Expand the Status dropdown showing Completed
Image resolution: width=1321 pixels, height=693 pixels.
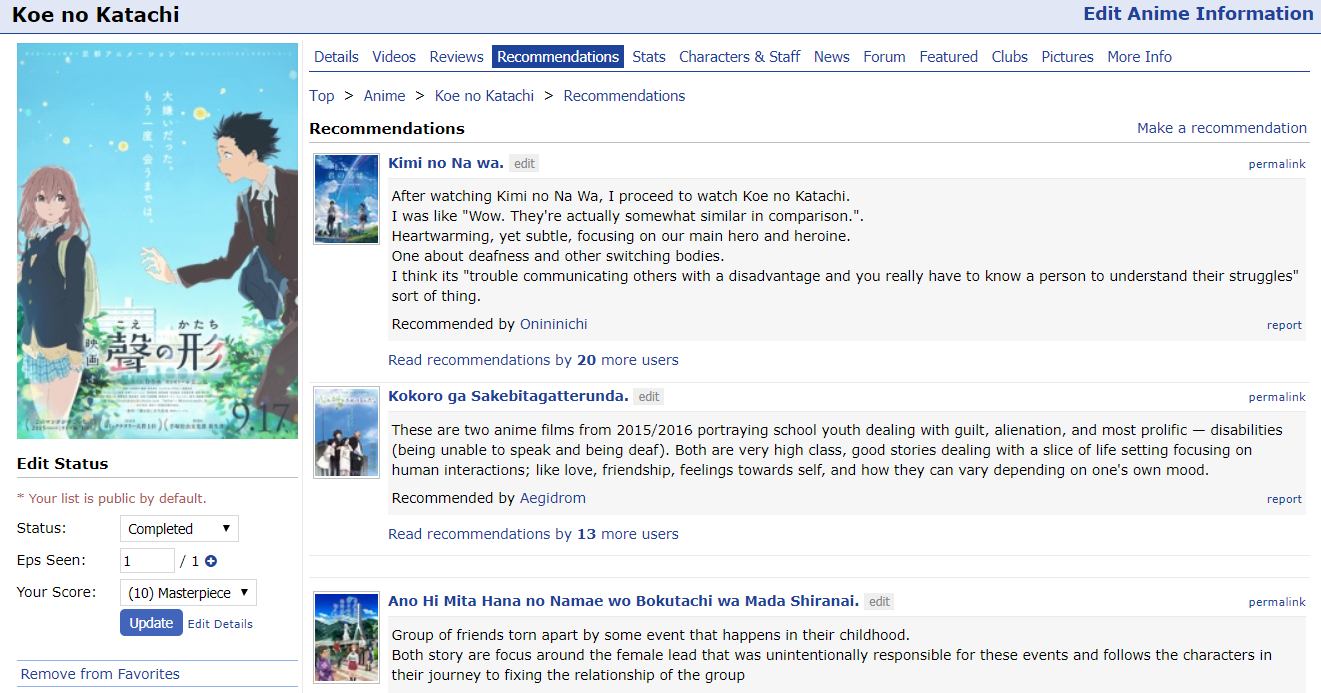tap(179, 529)
